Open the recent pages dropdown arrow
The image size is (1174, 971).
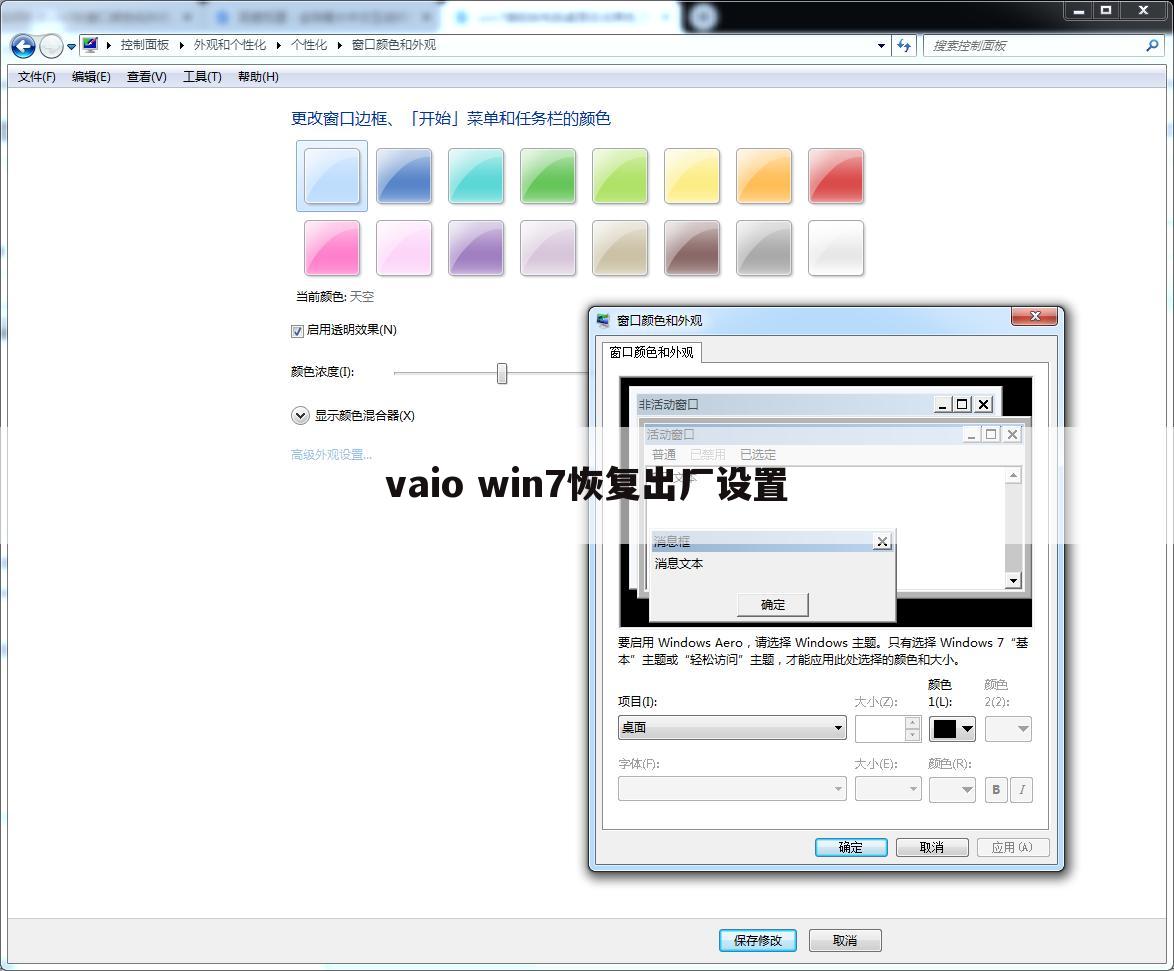pos(71,46)
